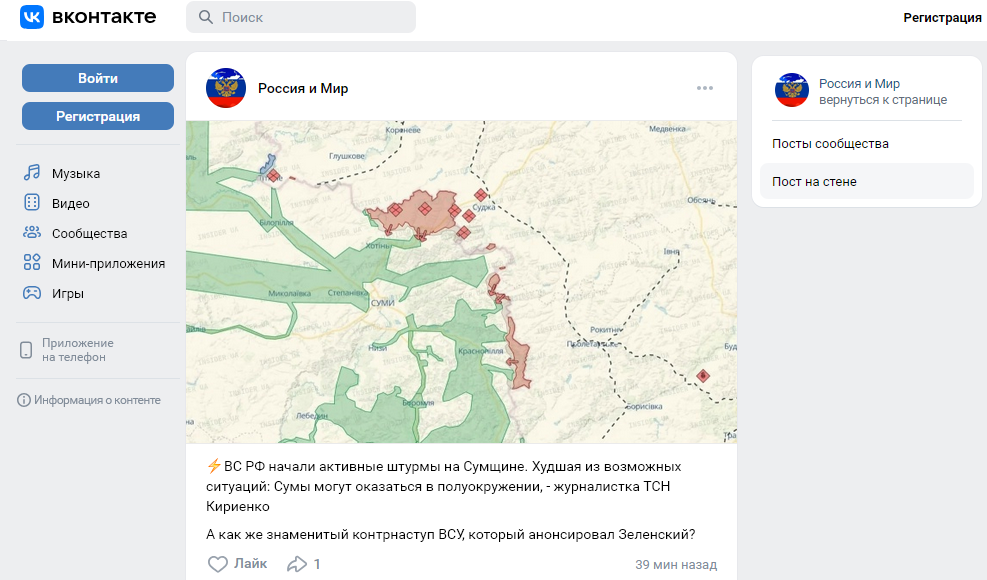Click the VK logo icon
Image resolution: width=987 pixels, height=580 pixels.
32,17
